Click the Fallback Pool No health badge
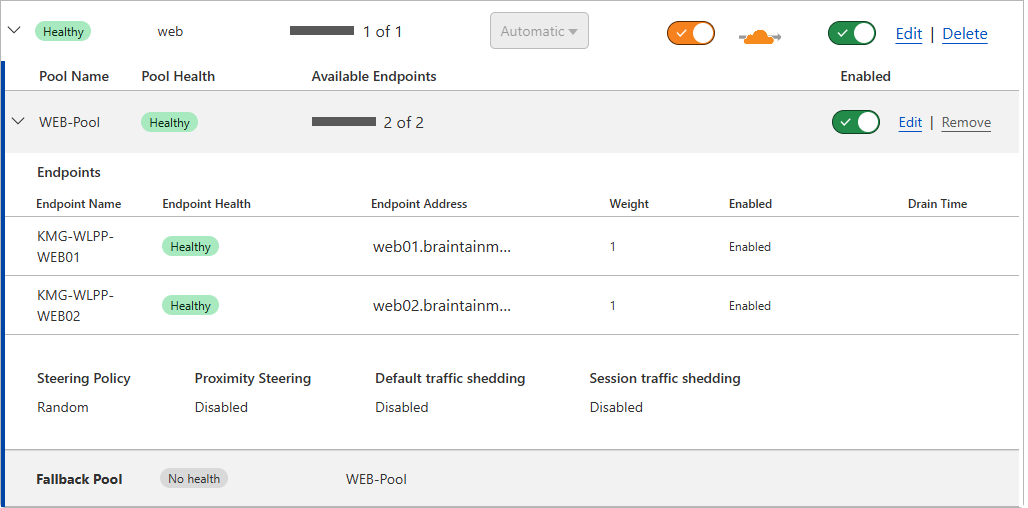The height and width of the screenshot is (508, 1028). coord(194,479)
